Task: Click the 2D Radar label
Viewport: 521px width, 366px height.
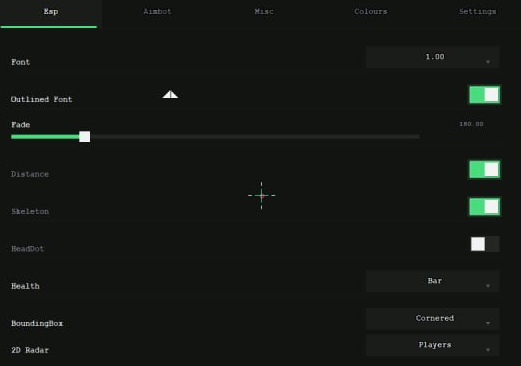Action: point(30,350)
